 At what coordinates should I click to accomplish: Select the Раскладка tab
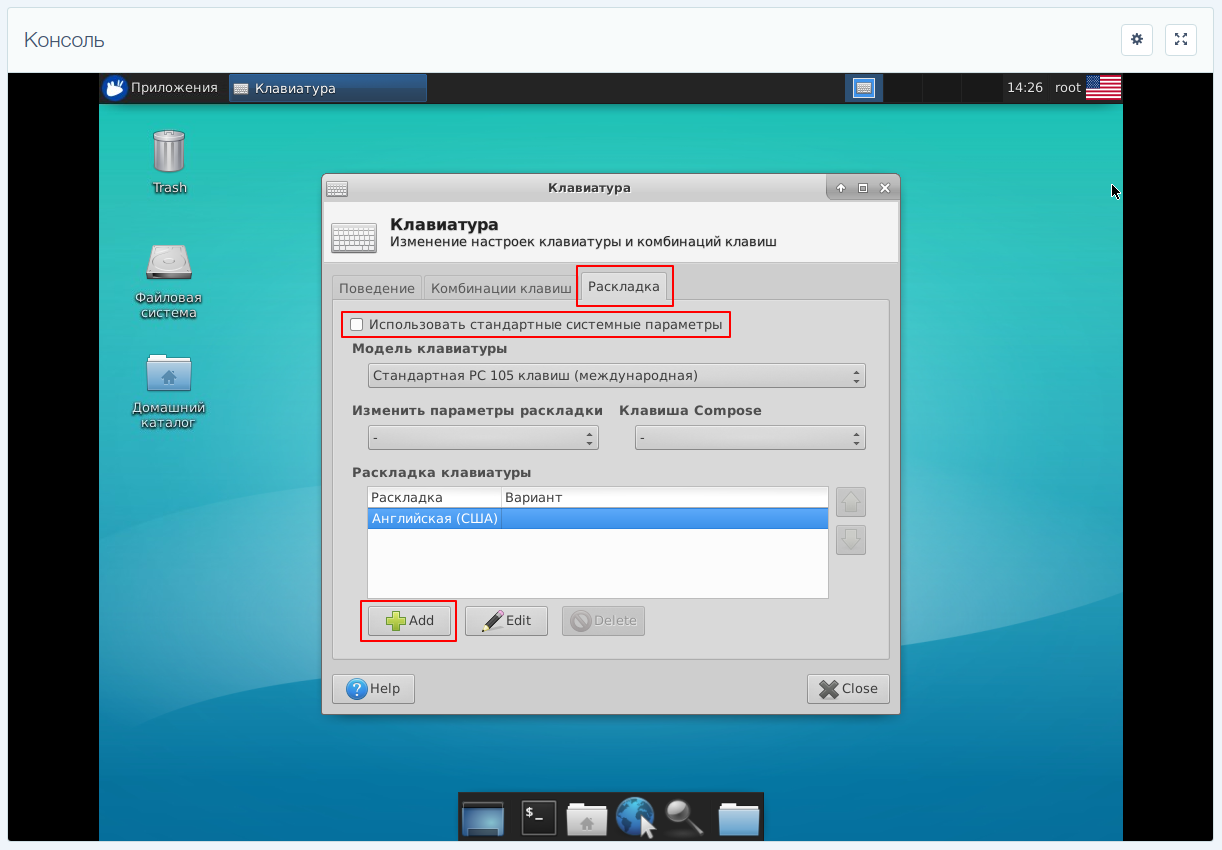(x=624, y=286)
